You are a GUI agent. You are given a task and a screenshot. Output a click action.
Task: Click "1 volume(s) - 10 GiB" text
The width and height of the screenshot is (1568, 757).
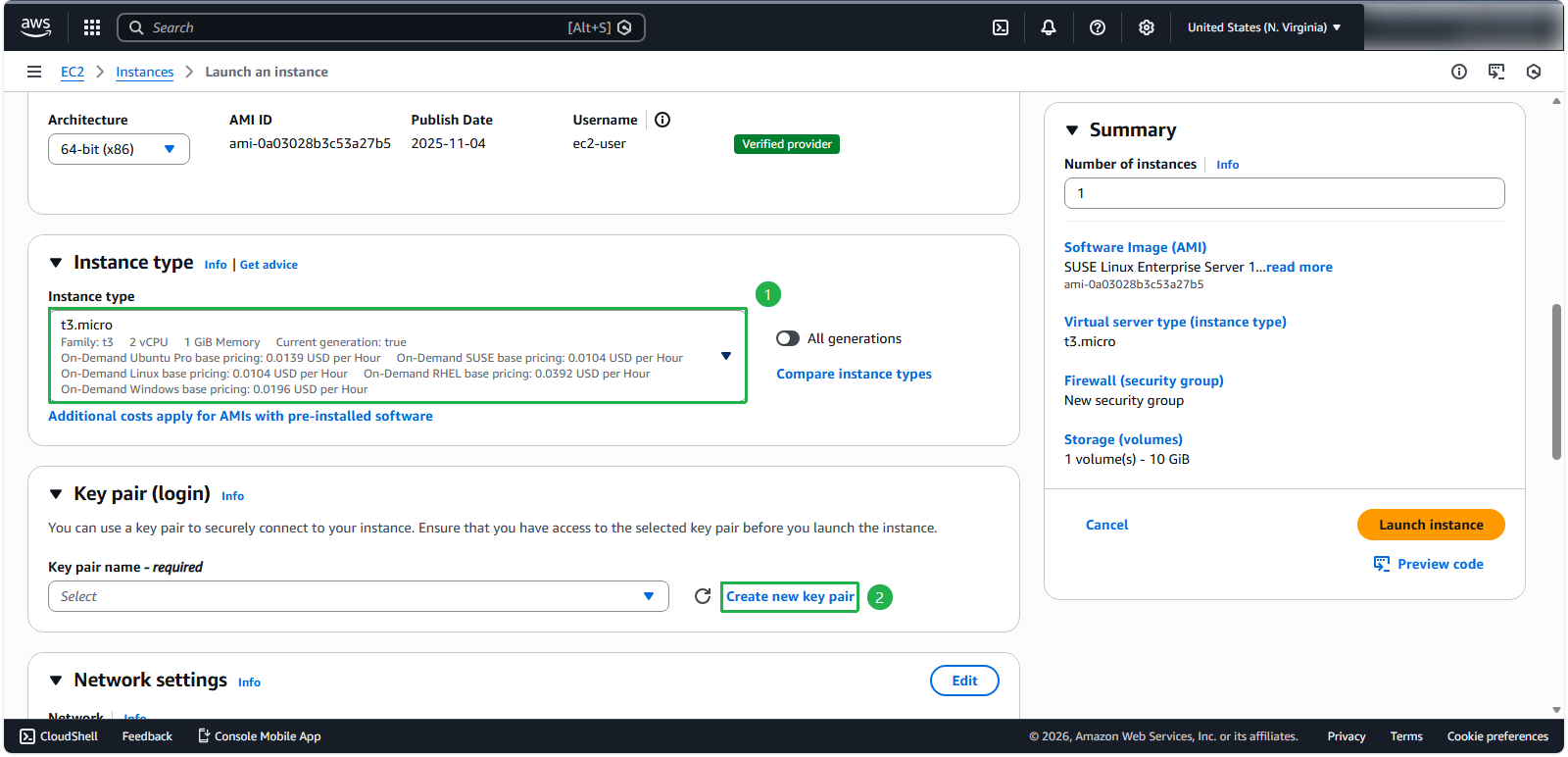1127,459
